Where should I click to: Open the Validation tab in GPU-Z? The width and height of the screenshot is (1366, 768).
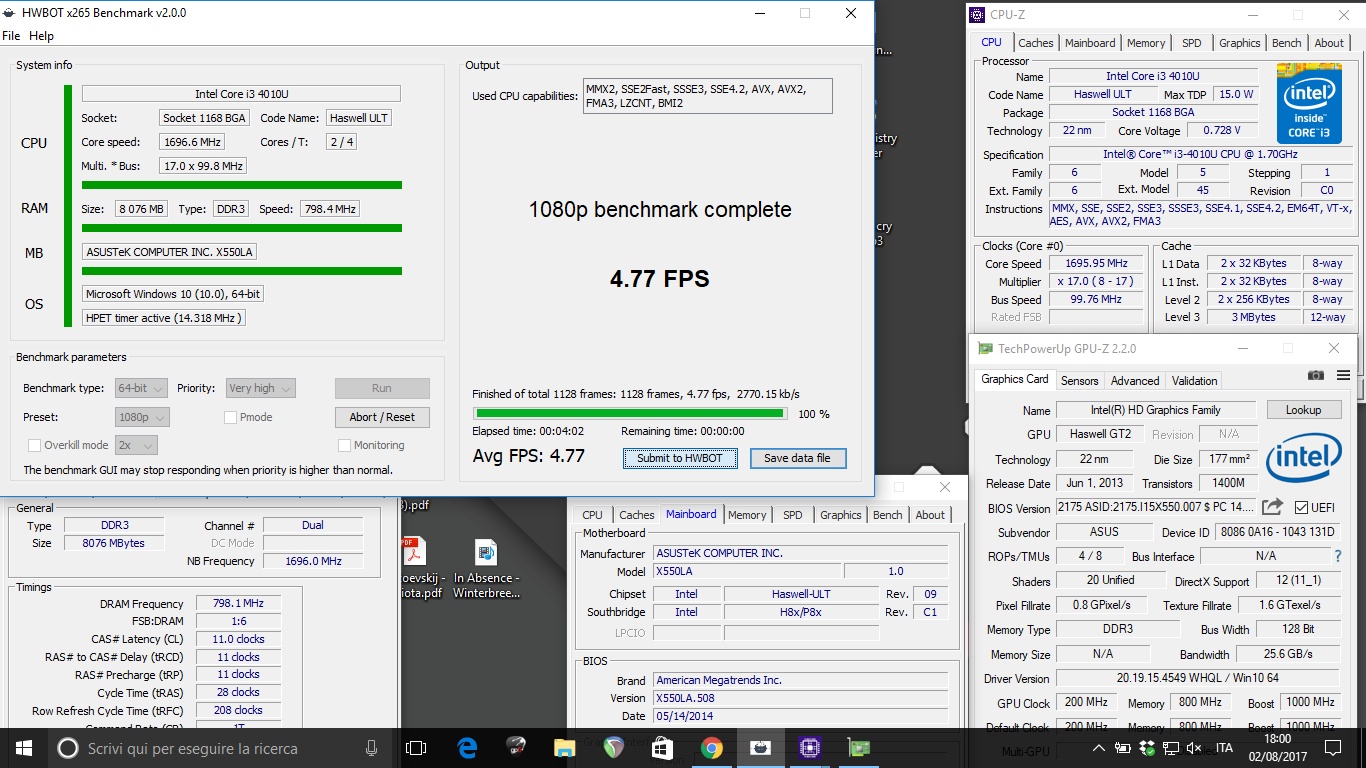(x=1194, y=381)
